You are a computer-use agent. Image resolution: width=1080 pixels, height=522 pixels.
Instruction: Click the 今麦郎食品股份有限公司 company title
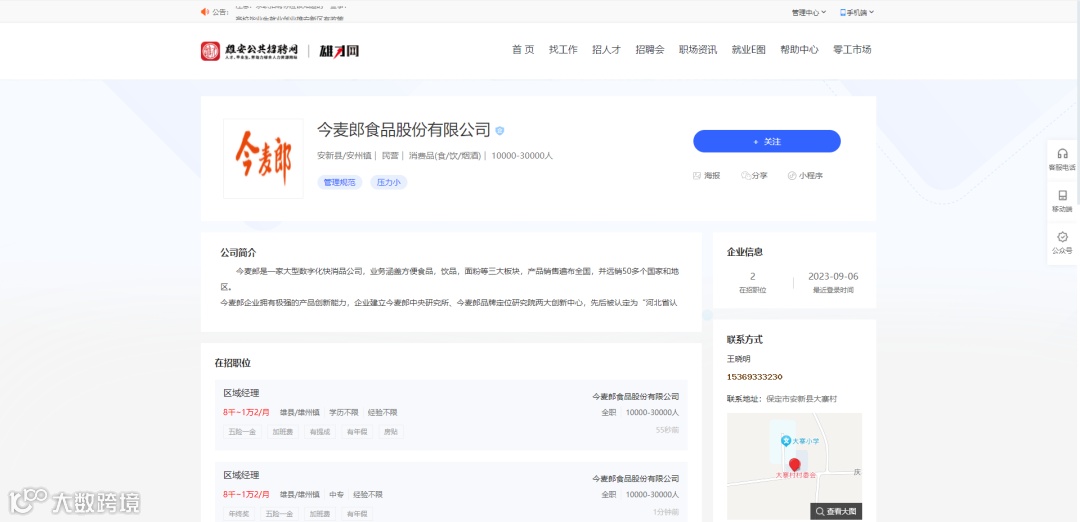click(x=404, y=130)
